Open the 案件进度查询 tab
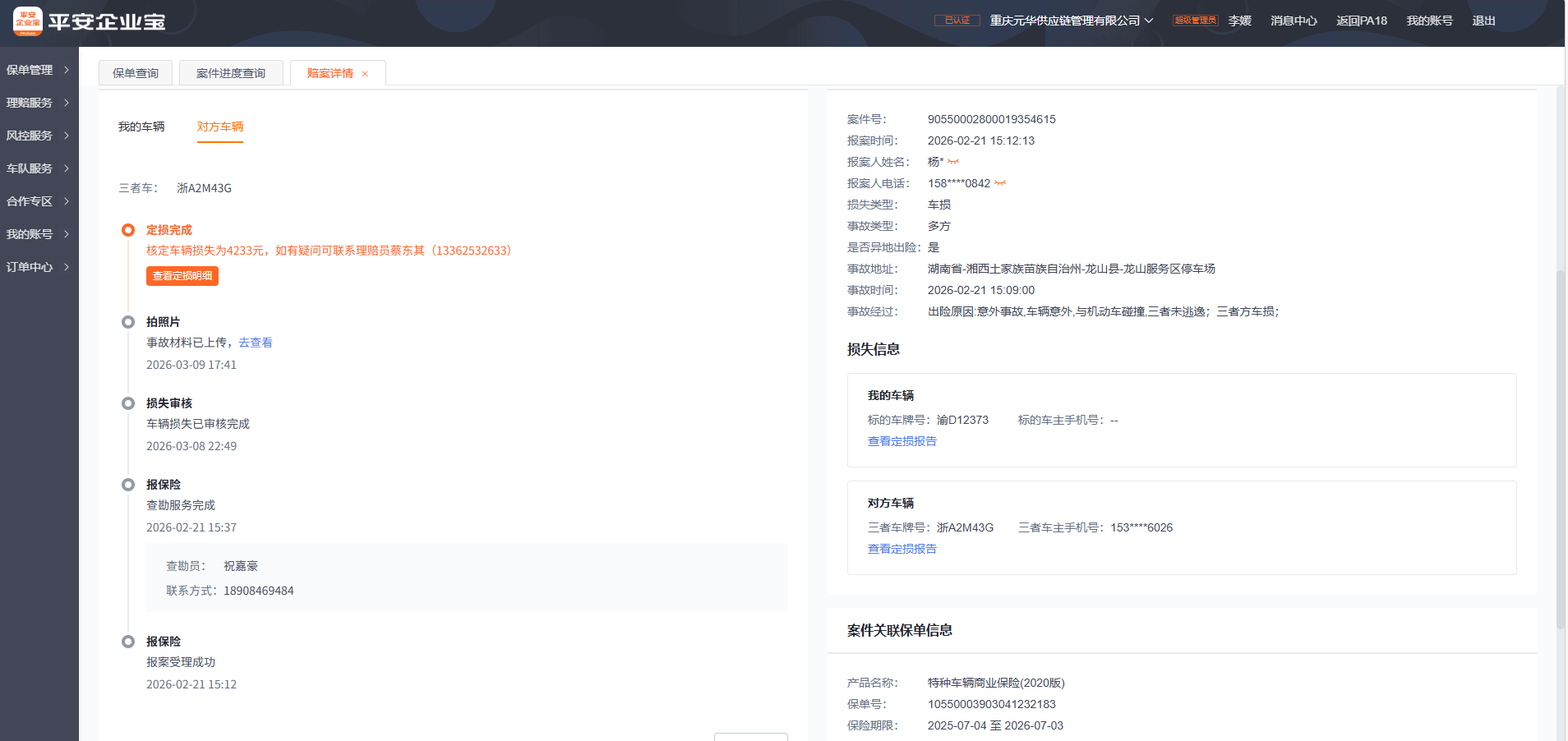The width and height of the screenshot is (1568, 741). 231,73
